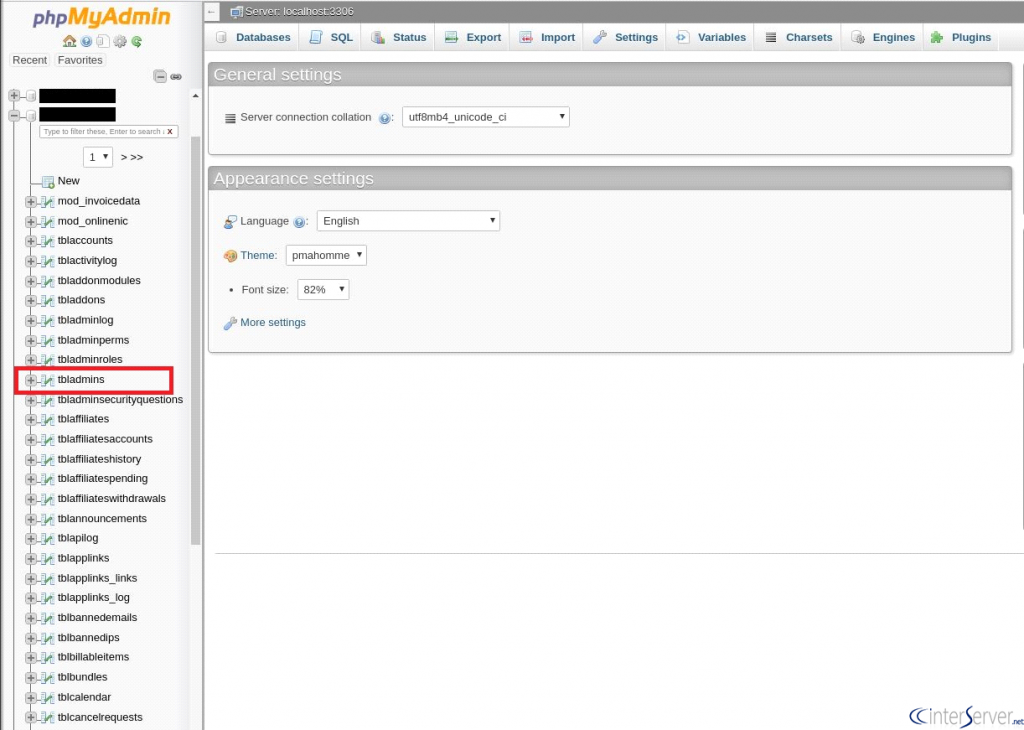Click the Home icon under phpMyAdmin logo
The width and height of the screenshot is (1024, 730).
pos(69,41)
